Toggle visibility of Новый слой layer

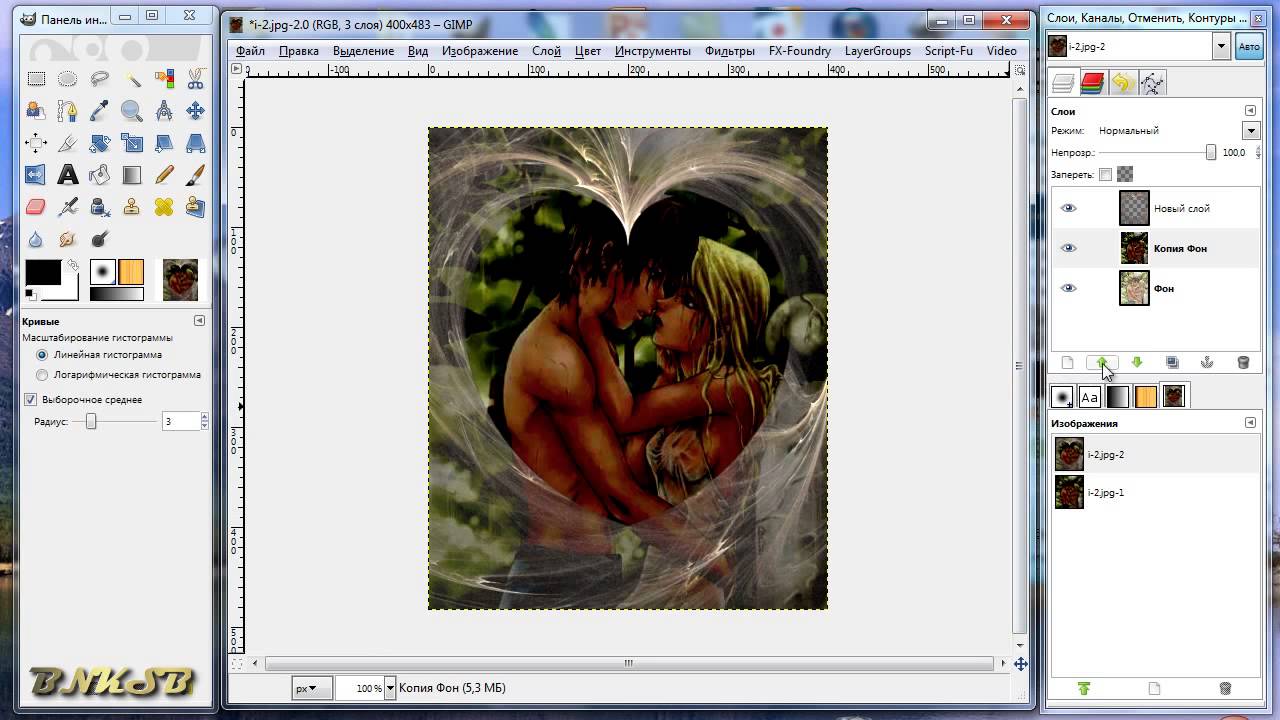[1069, 208]
